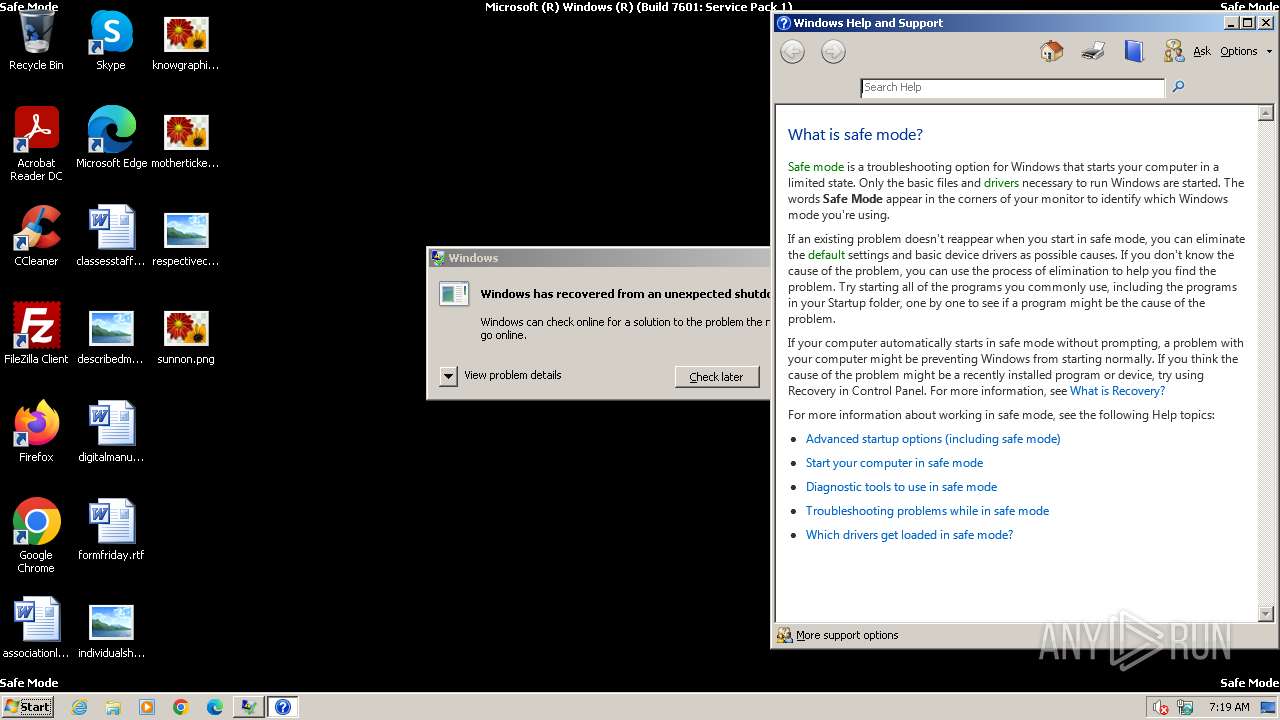The height and width of the screenshot is (720, 1280).
Task: Open Google Chrome desktop shortcut
Action: point(36,536)
